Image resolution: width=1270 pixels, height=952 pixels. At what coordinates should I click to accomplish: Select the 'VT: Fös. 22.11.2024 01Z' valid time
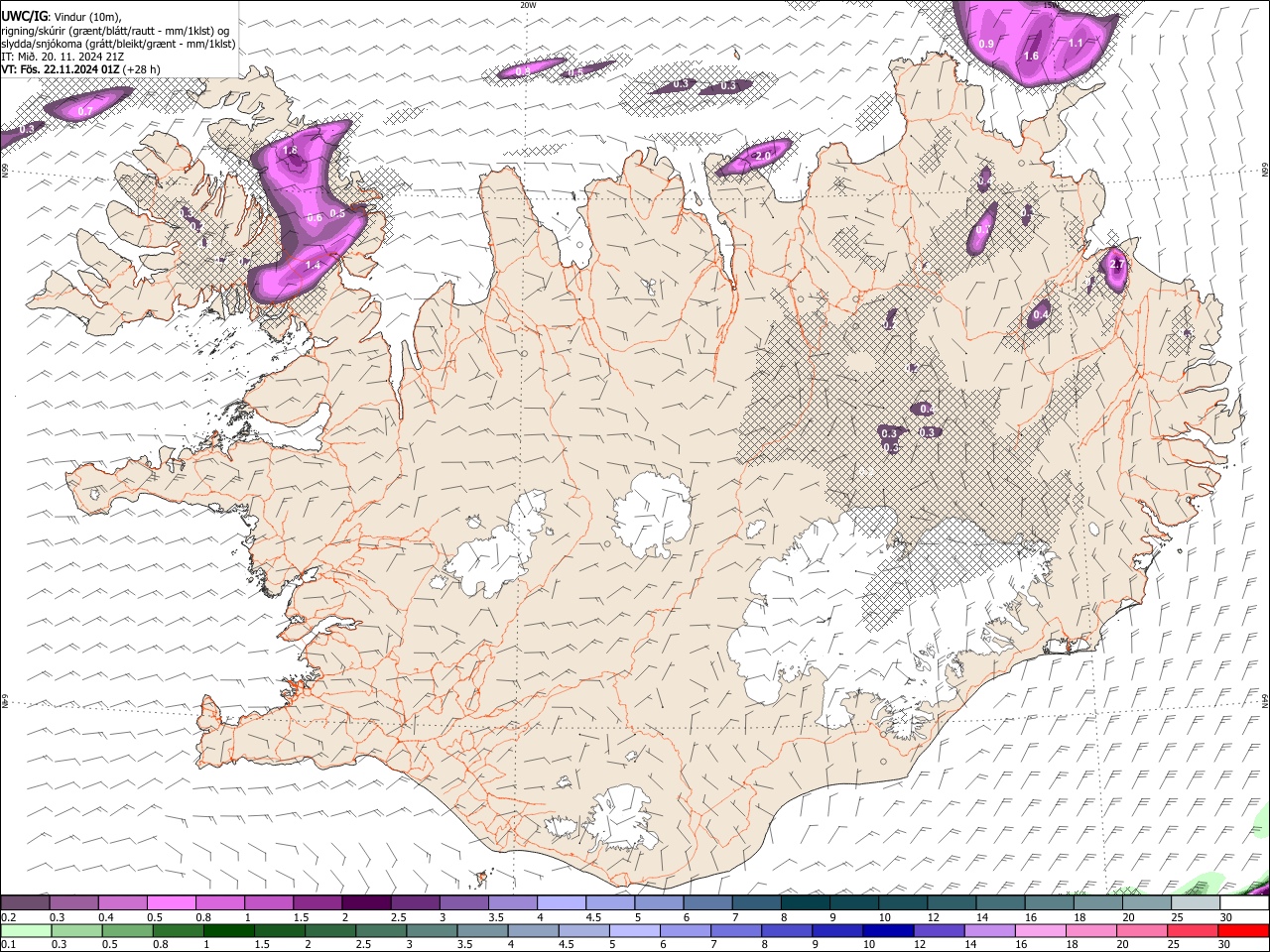coord(61,69)
